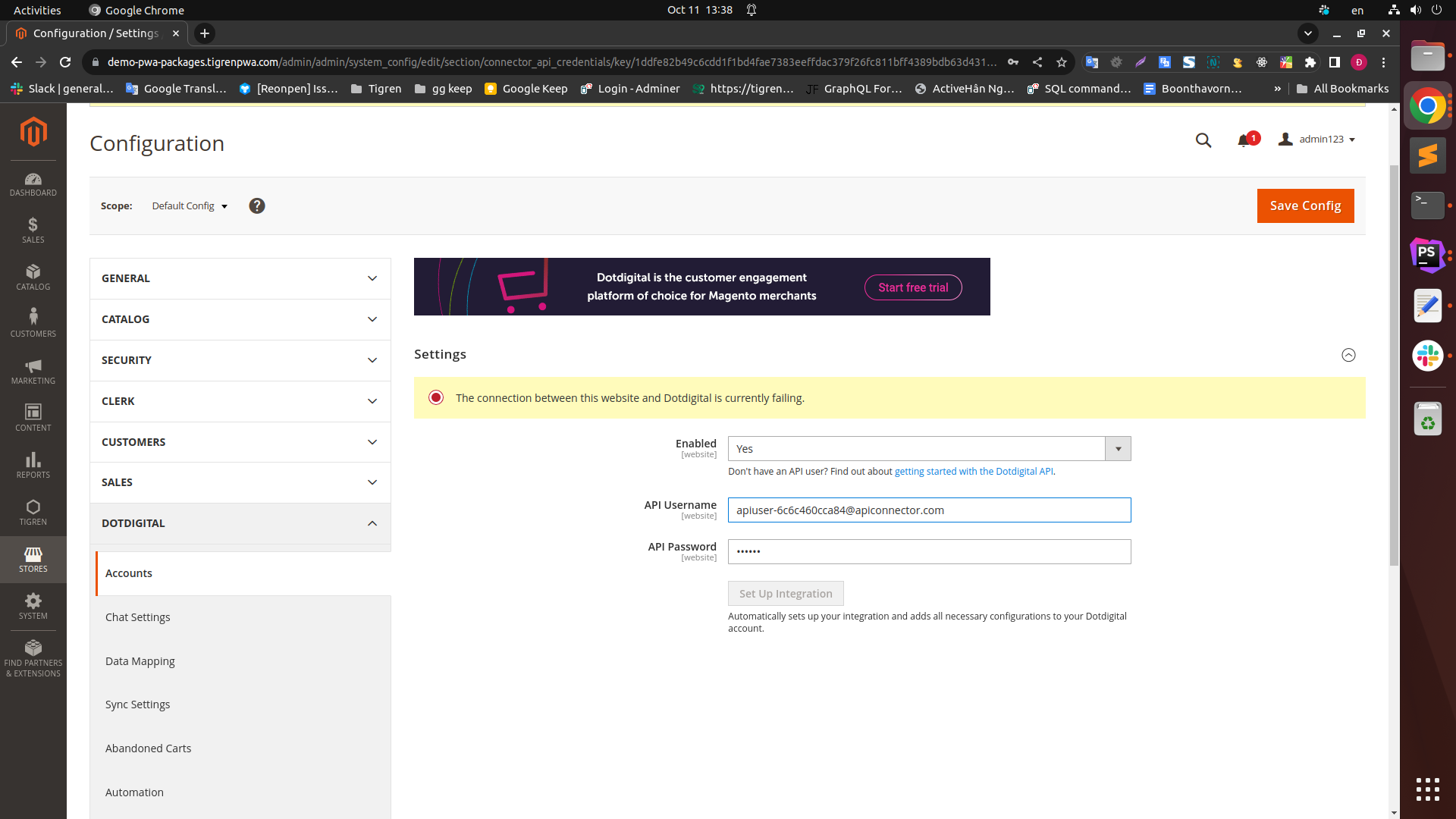Click the admin search magnifier icon
Image resolution: width=1456 pixels, height=819 pixels.
coord(1203,140)
